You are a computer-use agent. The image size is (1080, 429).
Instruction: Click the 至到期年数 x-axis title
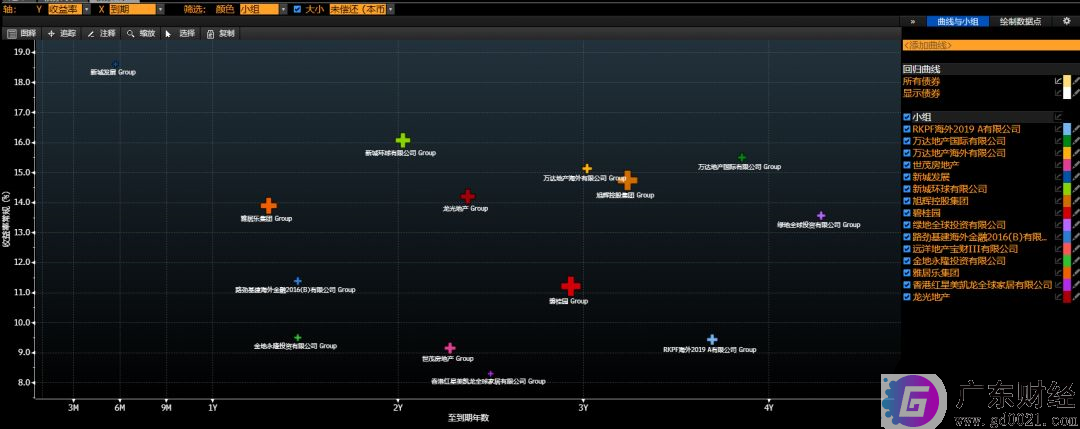click(468, 417)
